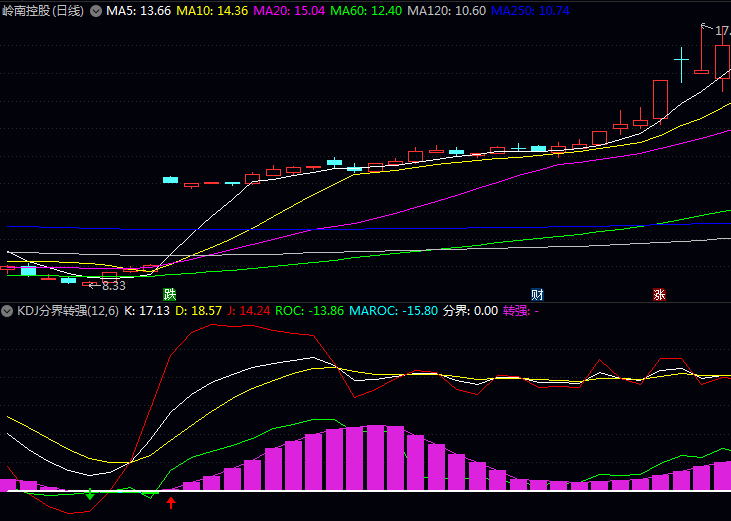Click the red up arrow signal

pos(171,502)
